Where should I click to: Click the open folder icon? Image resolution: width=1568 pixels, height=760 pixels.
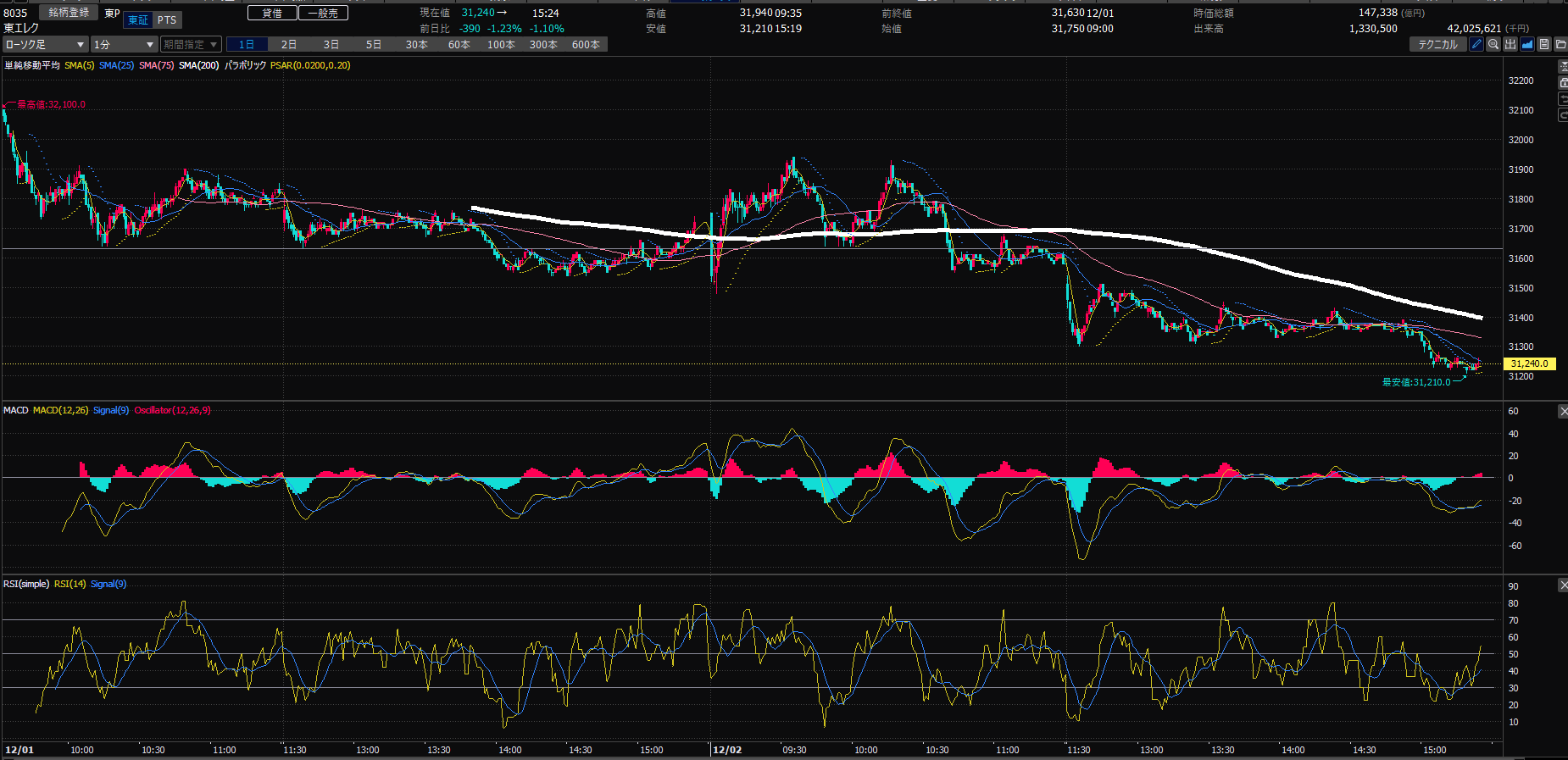[x=1560, y=44]
